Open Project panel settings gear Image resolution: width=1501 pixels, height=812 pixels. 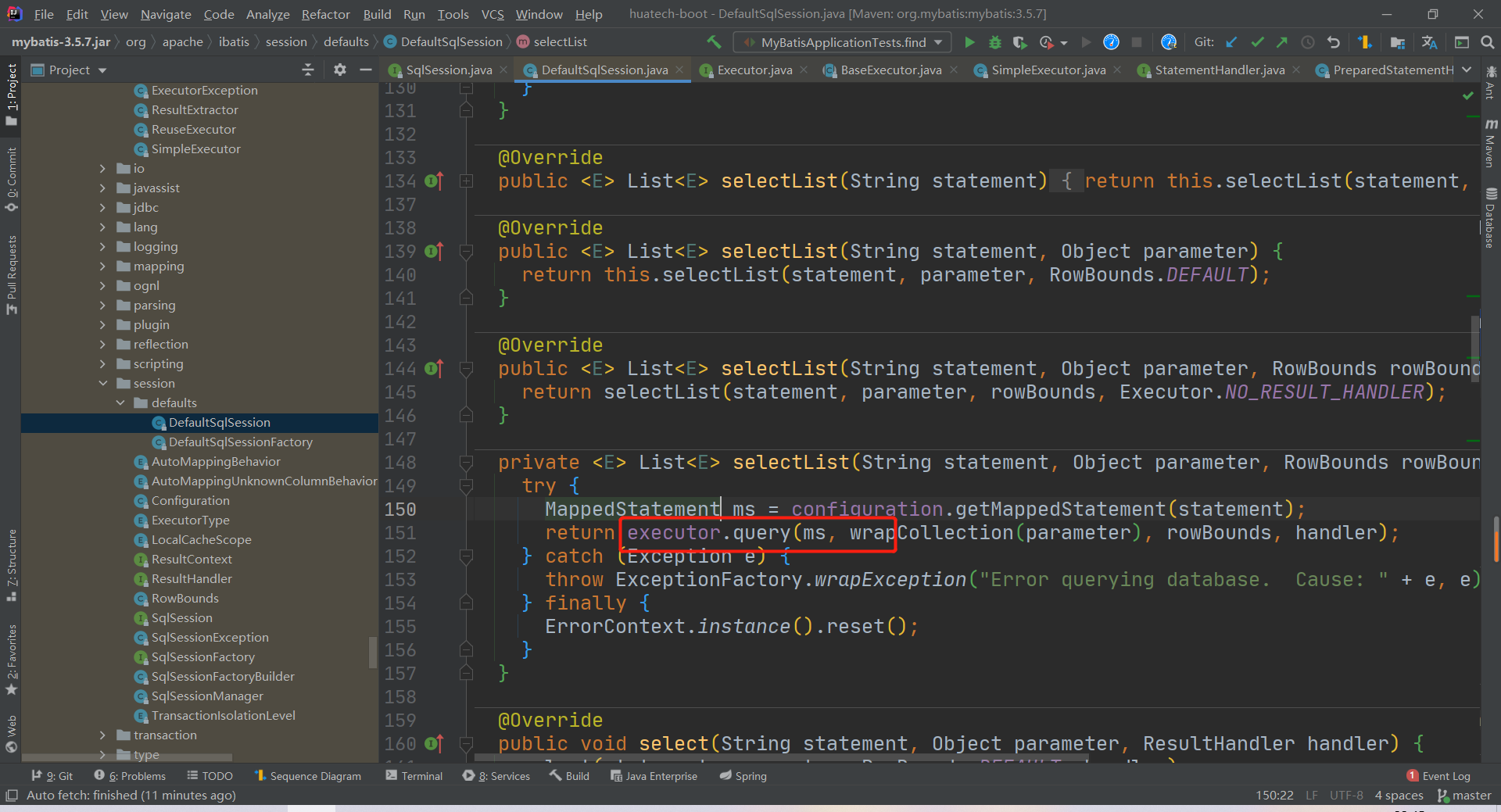[x=339, y=70]
